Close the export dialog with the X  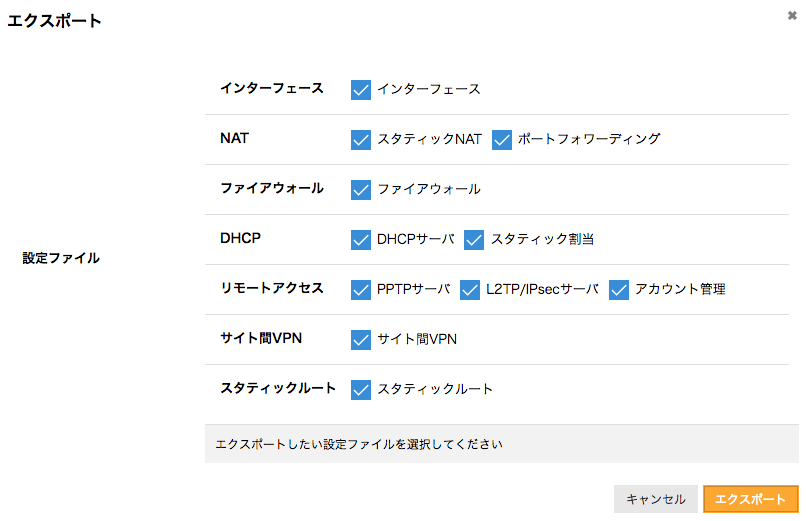pos(792,16)
